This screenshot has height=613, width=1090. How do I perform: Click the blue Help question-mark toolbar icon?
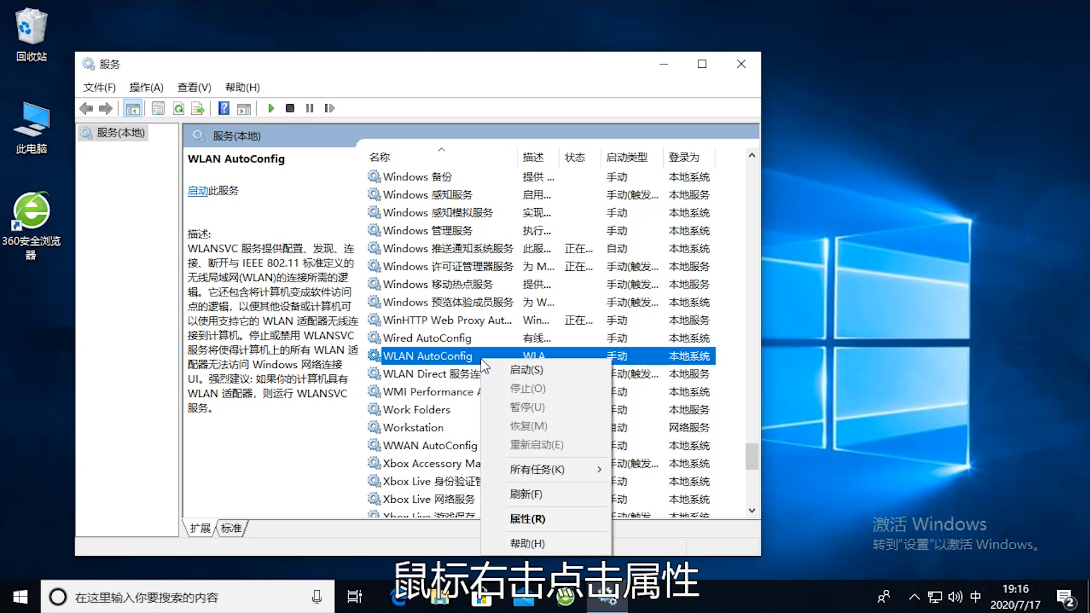pos(224,108)
